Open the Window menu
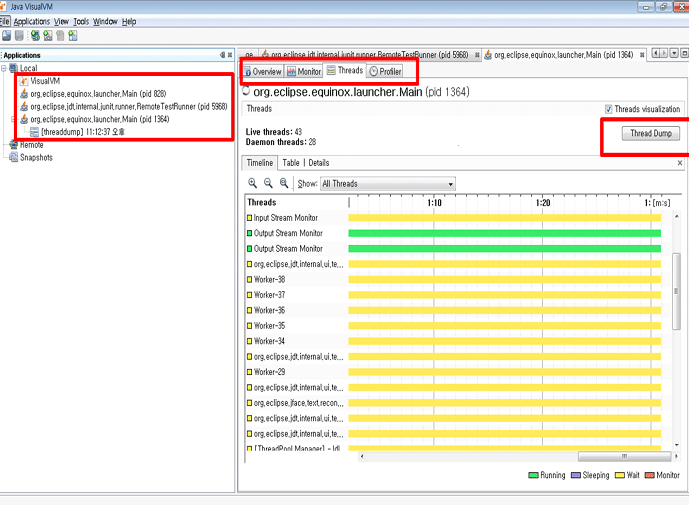The width and height of the screenshot is (689, 520). [x=105, y=21]
